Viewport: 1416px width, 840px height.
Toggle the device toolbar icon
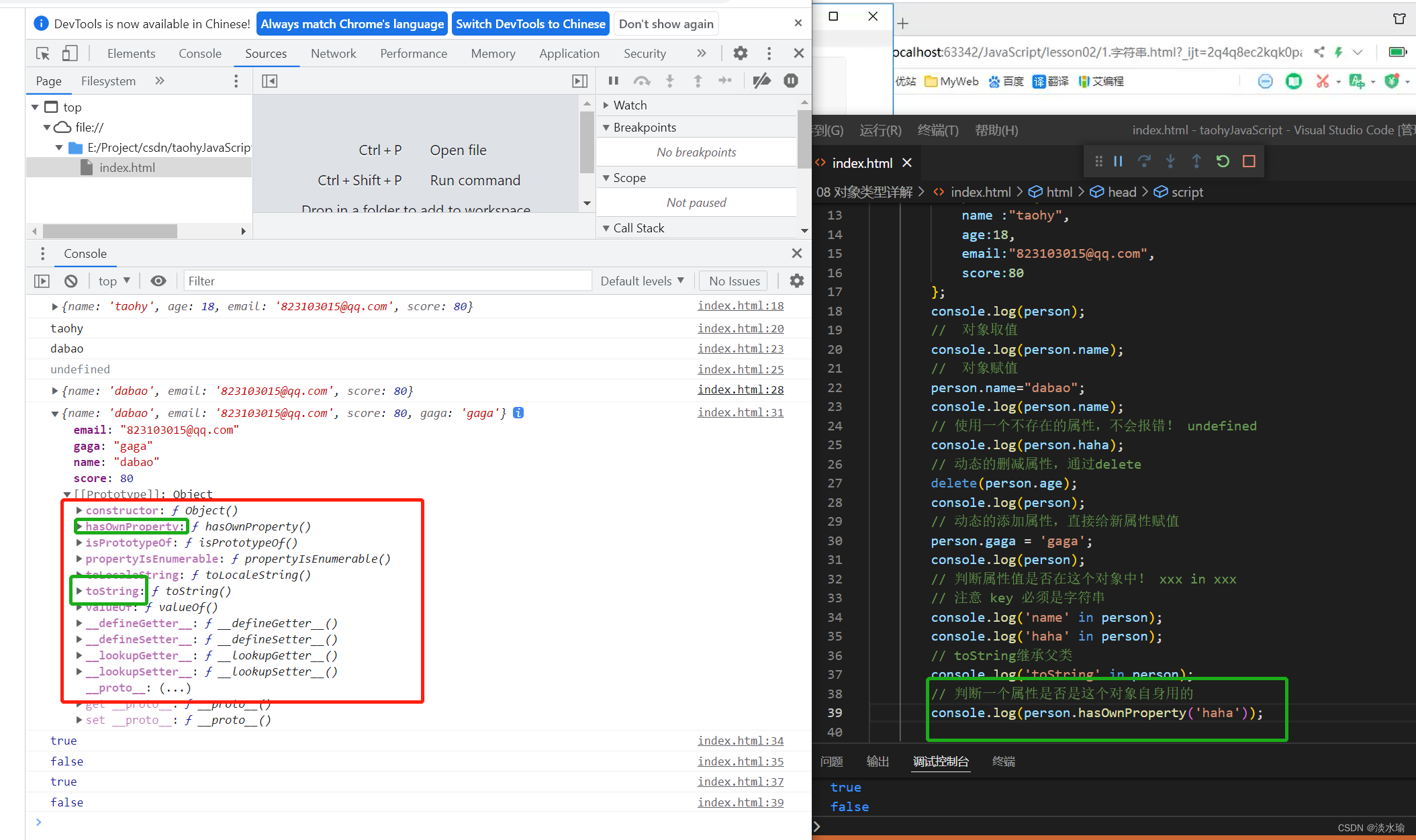point(70,54)
